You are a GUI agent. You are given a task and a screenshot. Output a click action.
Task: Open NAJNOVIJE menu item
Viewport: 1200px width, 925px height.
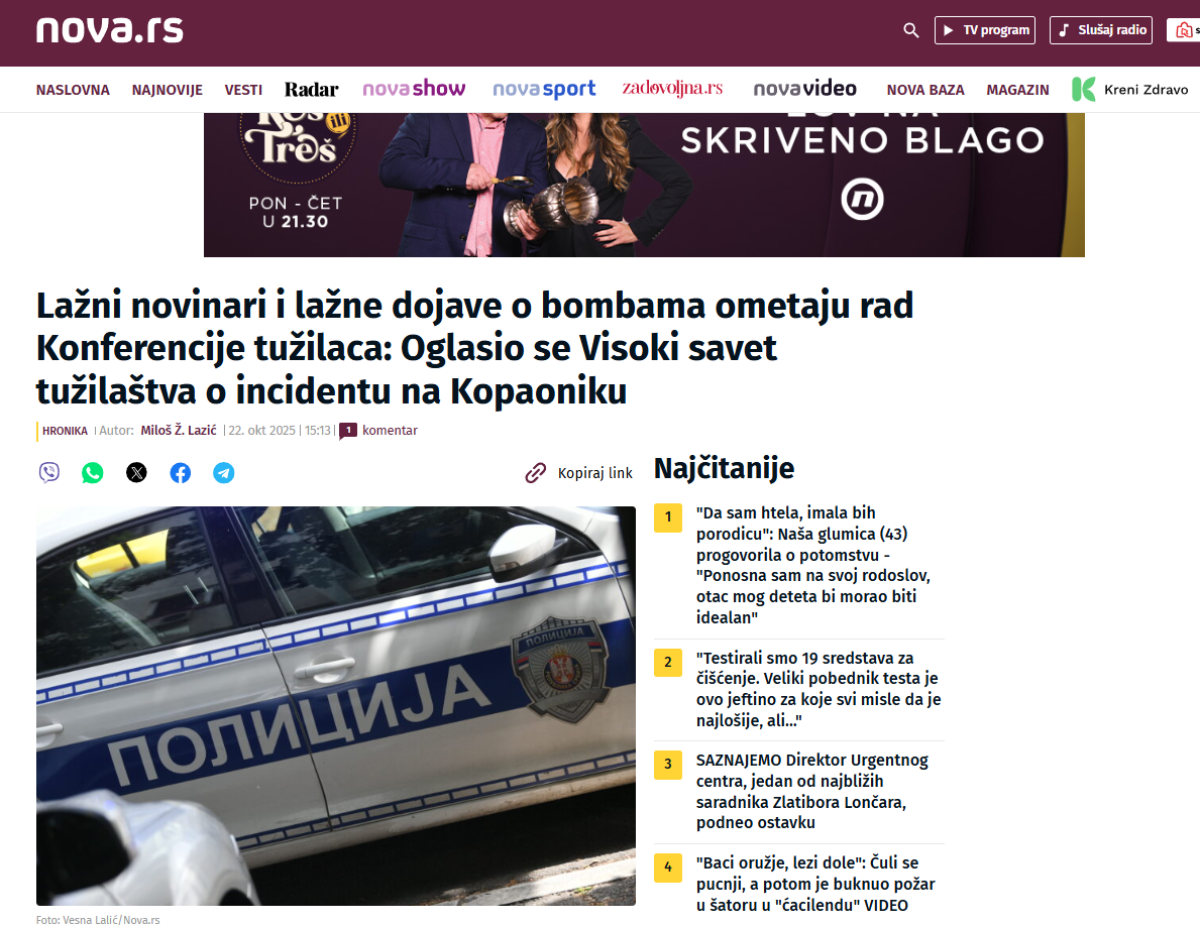167,90
